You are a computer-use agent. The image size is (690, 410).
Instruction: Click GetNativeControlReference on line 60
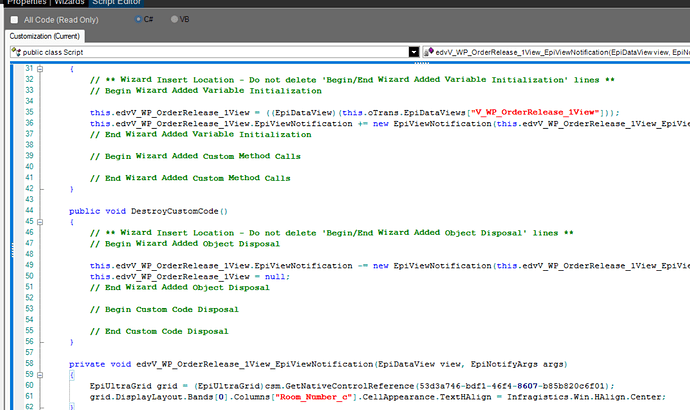(350, 386)
